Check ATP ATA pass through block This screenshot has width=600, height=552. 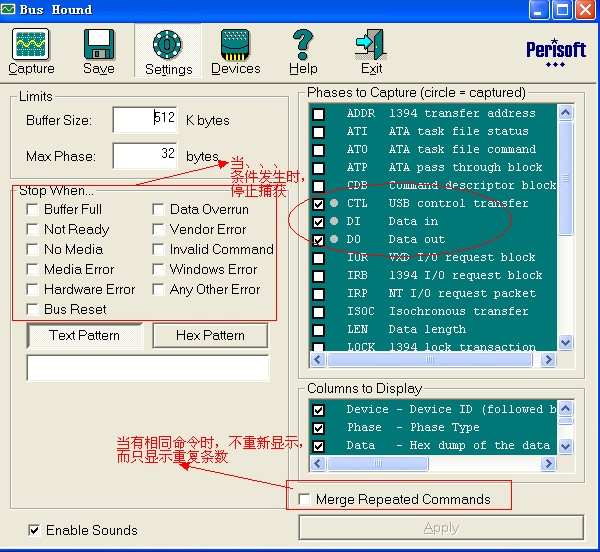tap(318, 168)
